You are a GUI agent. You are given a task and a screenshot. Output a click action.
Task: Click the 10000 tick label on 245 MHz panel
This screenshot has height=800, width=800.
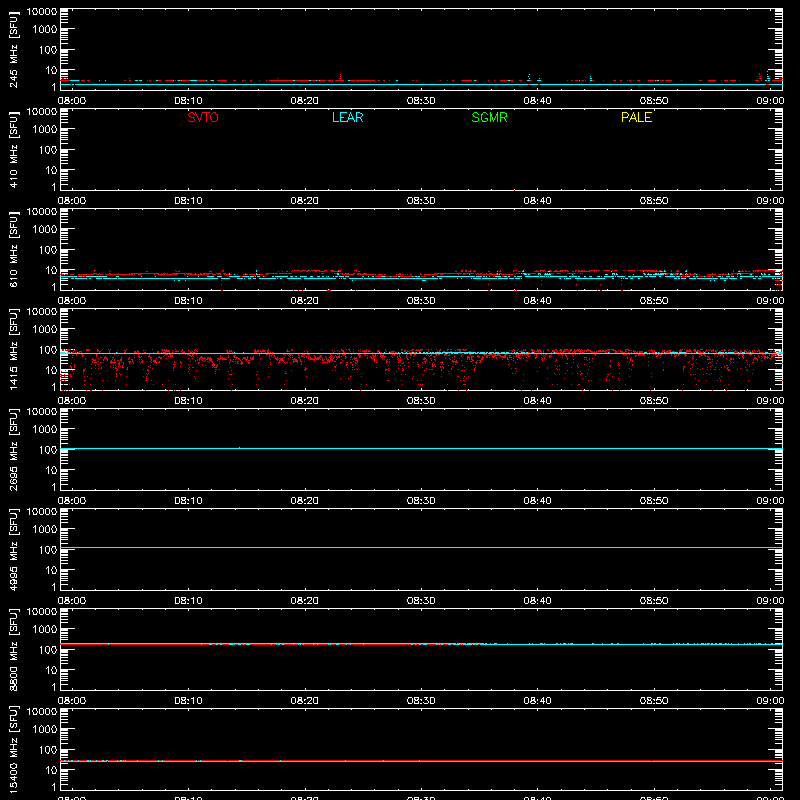[x=42, y=12]
